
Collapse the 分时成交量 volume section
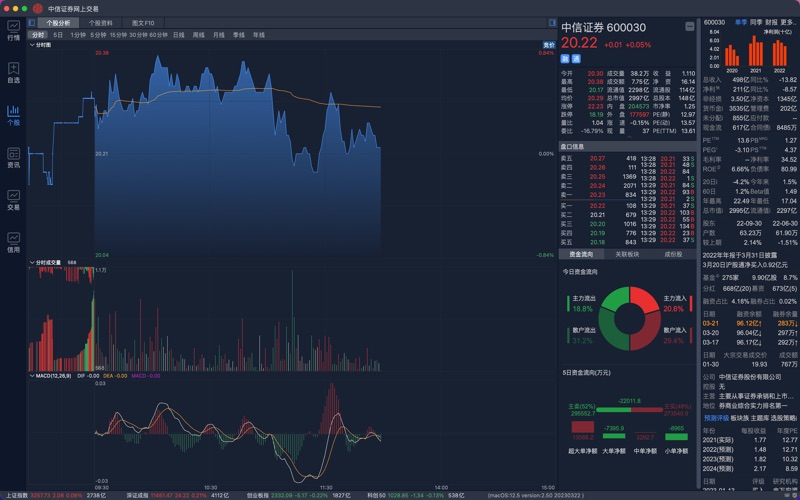tap(32, 263)
